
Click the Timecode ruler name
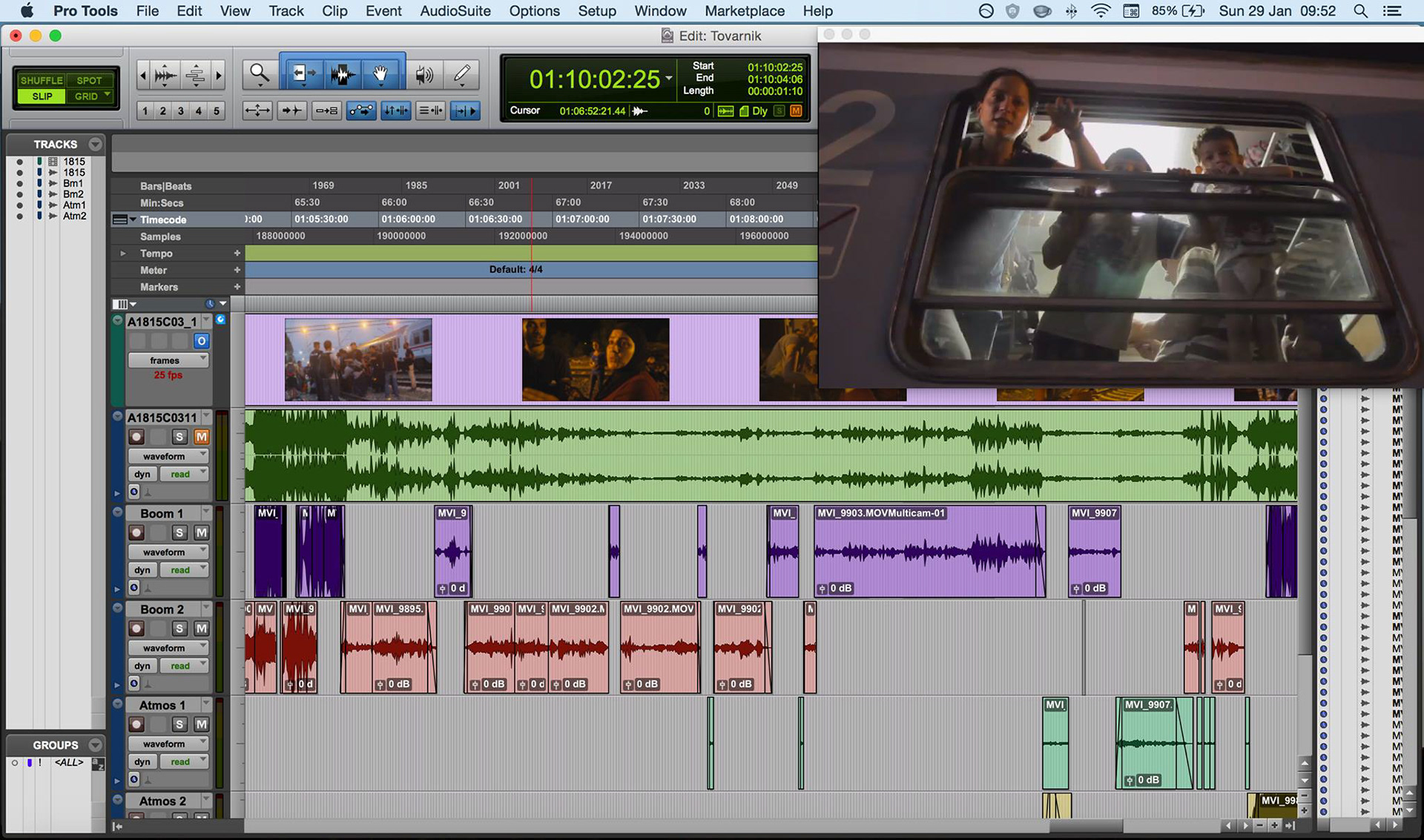pos(163,219)
